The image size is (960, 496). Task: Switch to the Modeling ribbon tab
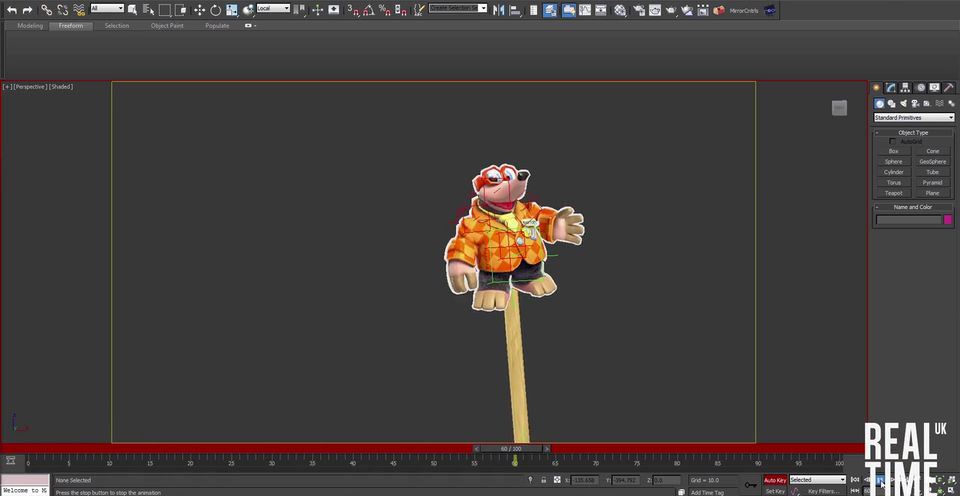30,26
